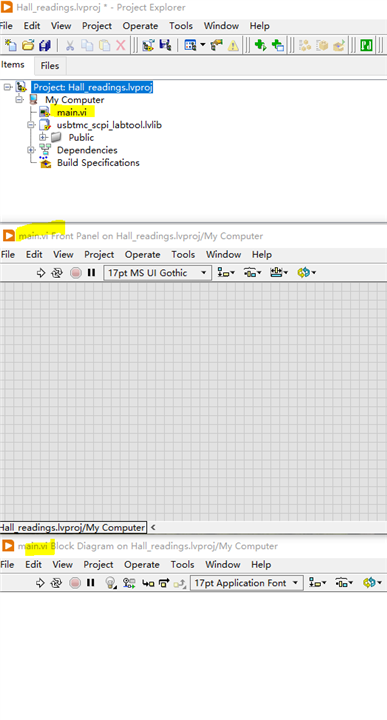Select main.vi in project tree
Image resolution: width=387 pixels, height=720 pixels.
(71, 112)
